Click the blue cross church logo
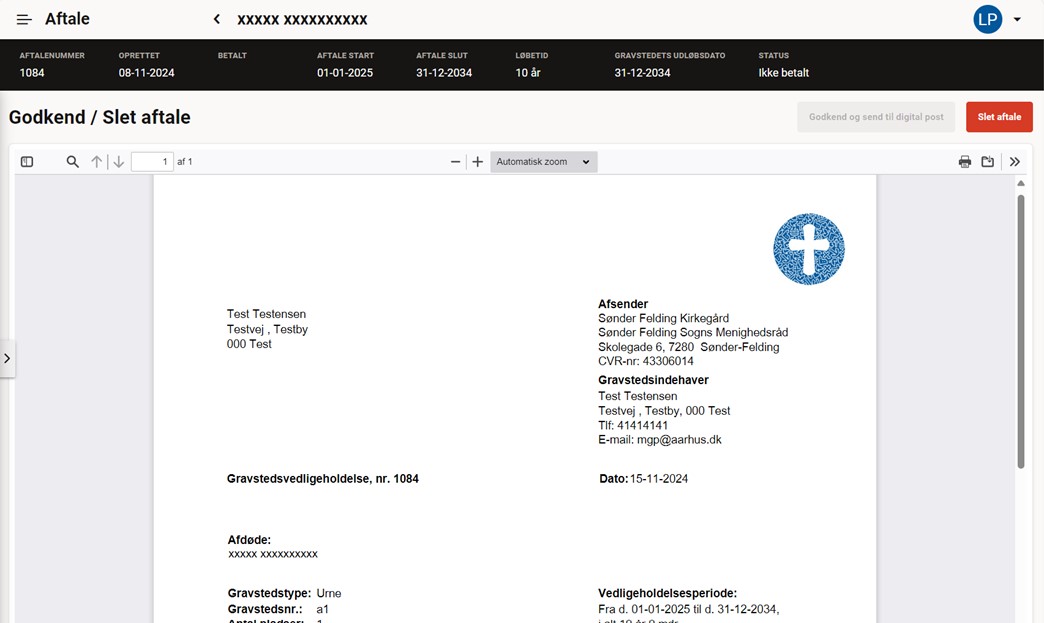Viewport: 1044px width, 623px height. point(809,249)
